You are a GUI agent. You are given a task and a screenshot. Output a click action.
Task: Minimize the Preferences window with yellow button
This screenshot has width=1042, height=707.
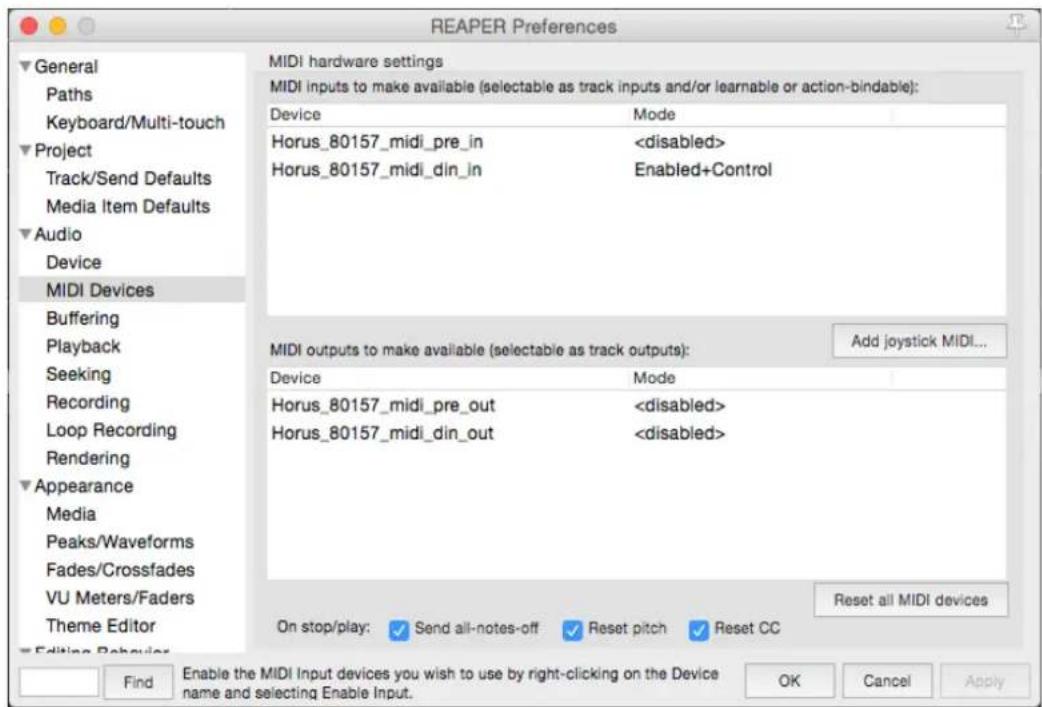[x=58, y=26]
